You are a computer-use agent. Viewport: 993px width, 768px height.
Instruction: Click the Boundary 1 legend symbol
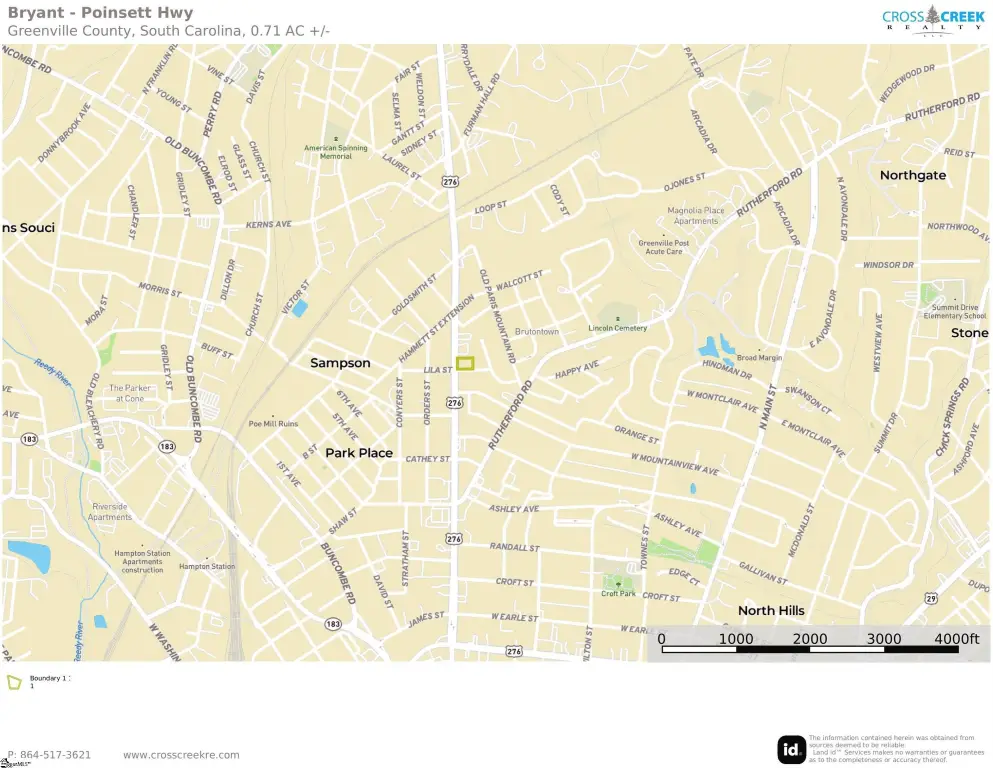click(x=14, y=683)
